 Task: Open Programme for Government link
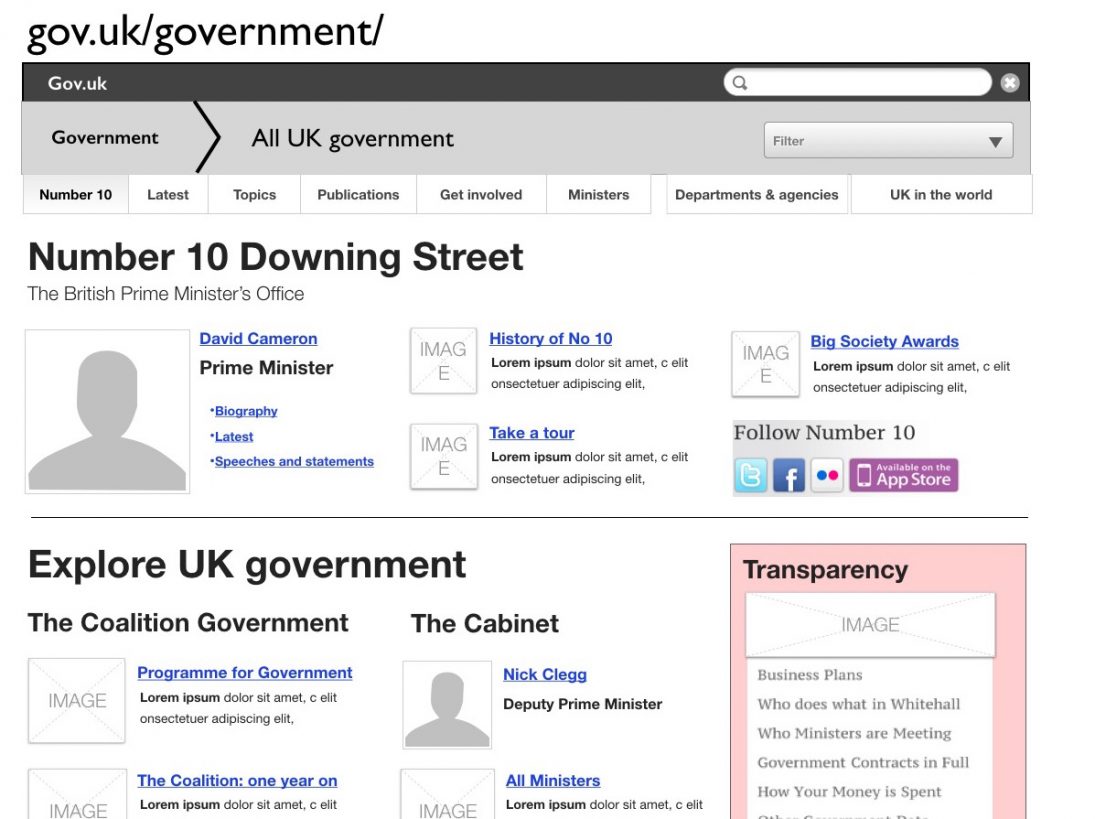coord(244,672)
